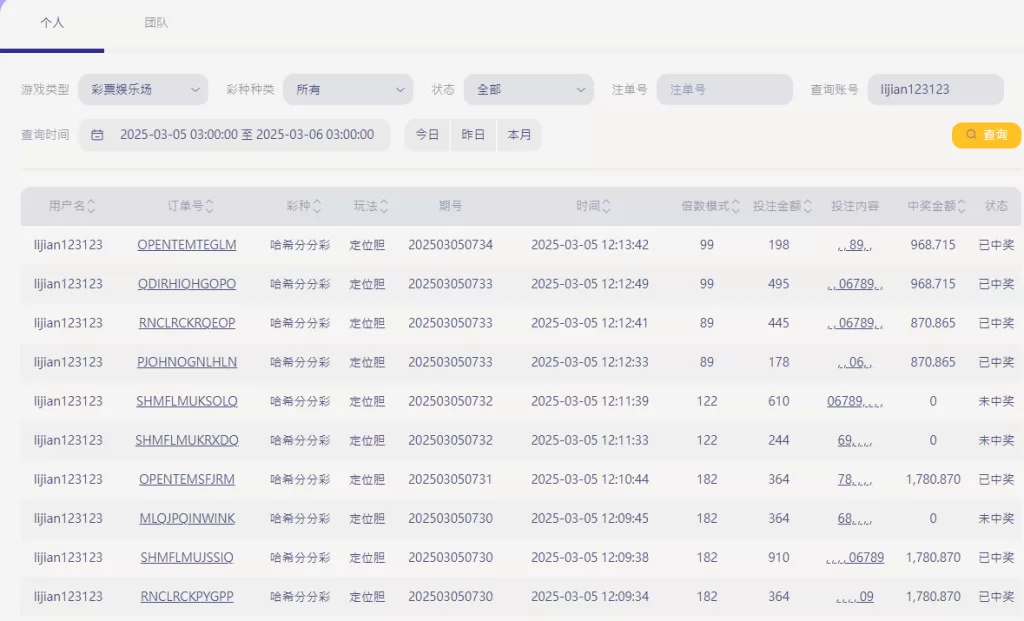
Task: Select the time cell 2025-03-05 12:13:42
Action: click(590, 245)
